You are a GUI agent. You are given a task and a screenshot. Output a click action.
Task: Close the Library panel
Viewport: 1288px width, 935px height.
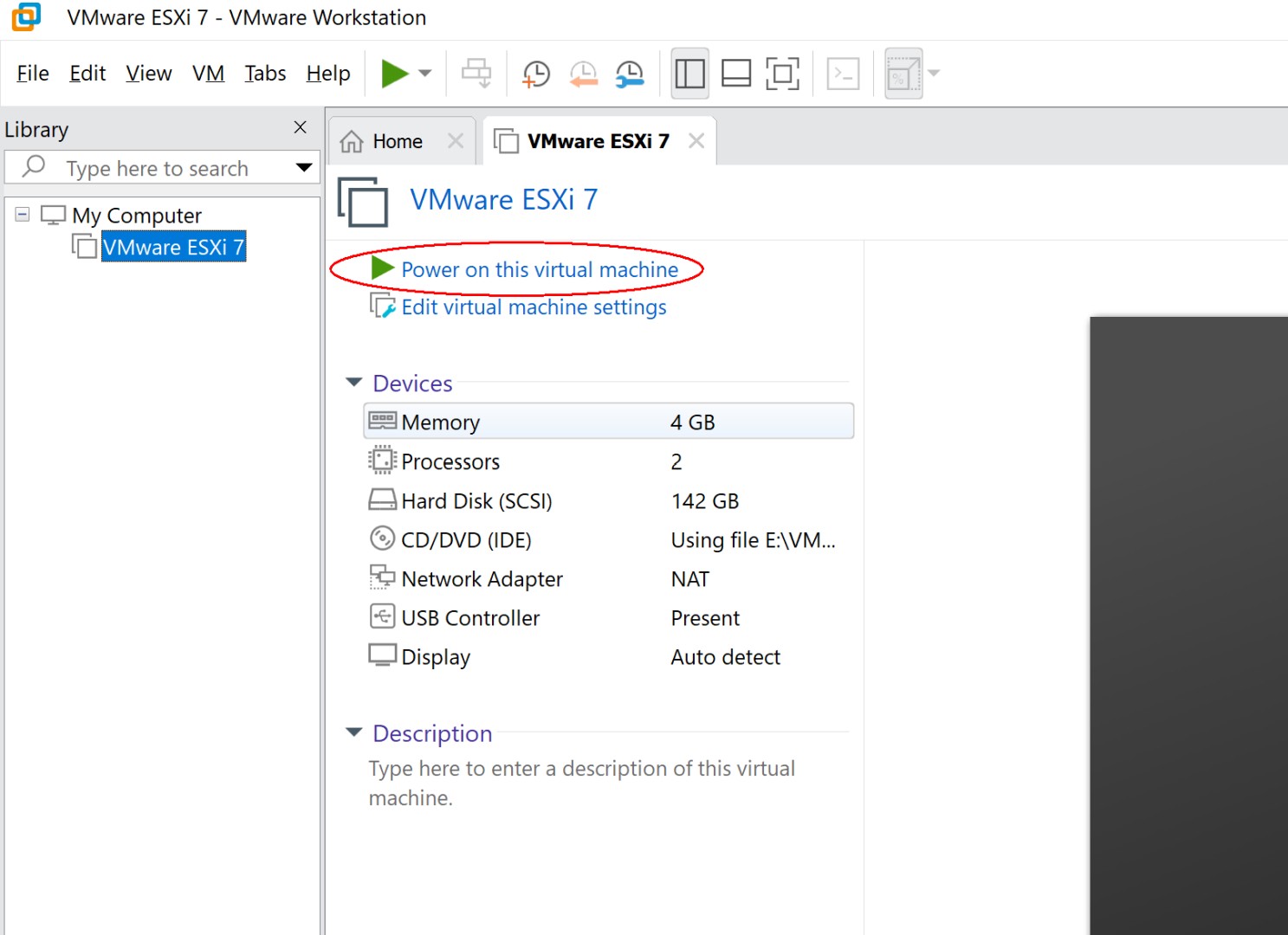pyautogui.click(x=301, y=127)
